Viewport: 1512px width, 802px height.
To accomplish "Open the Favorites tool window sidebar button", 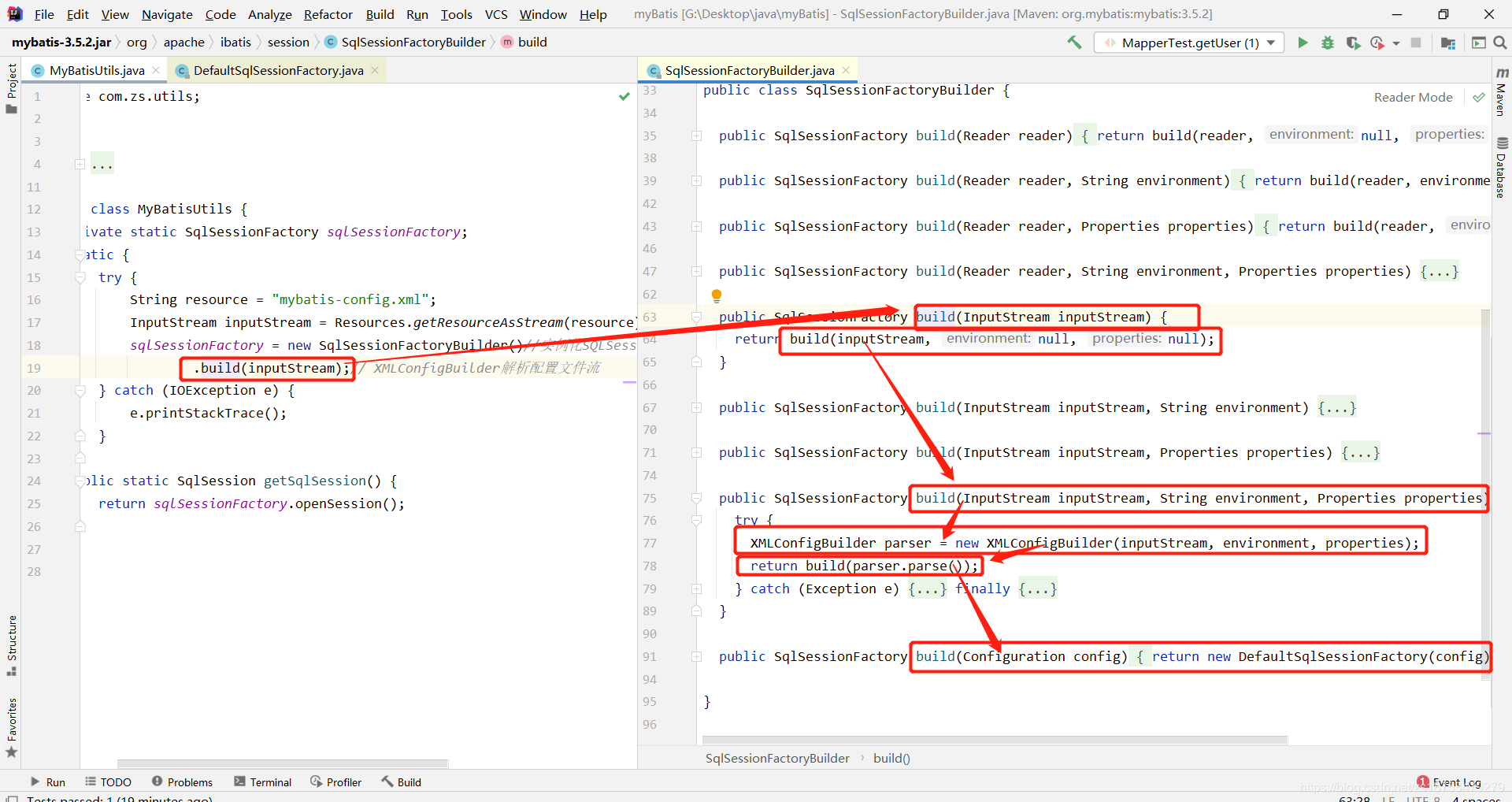I will [x=11, y=728].
